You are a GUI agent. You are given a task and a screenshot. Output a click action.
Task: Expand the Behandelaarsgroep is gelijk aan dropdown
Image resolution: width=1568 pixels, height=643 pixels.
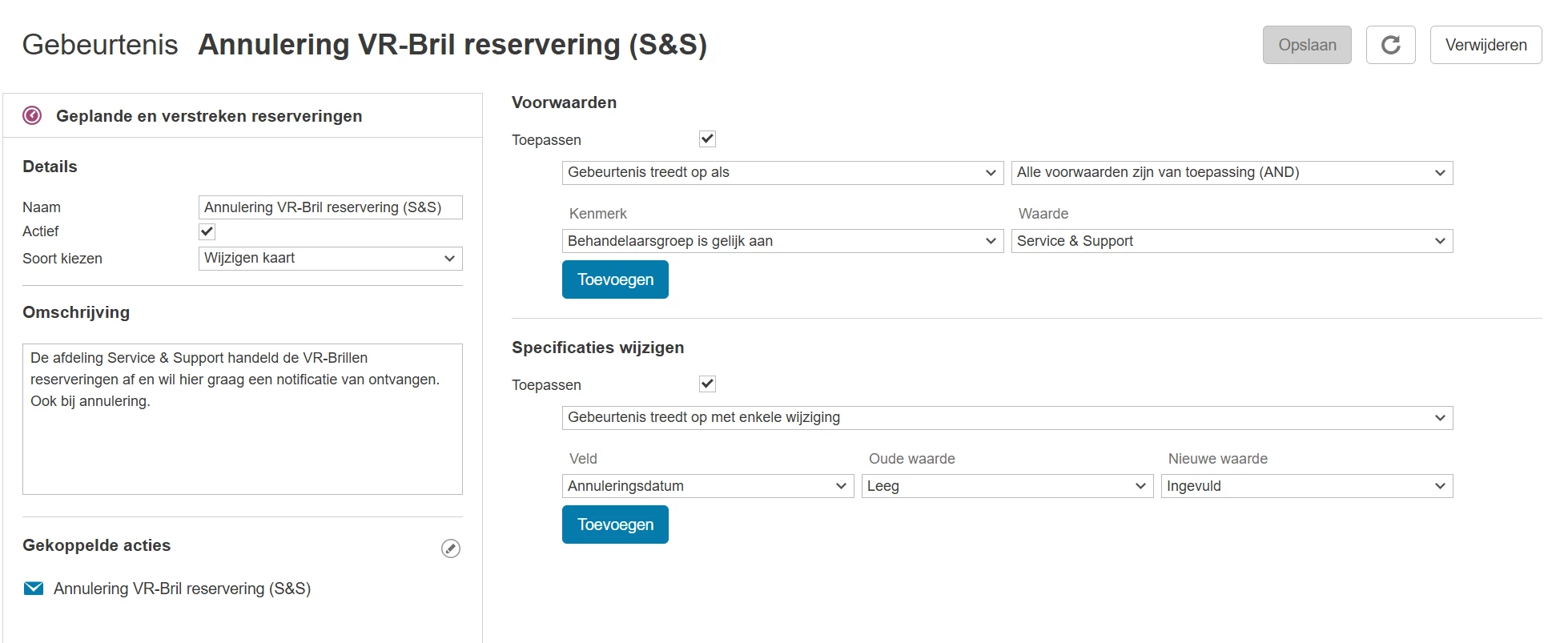(782, 241)
